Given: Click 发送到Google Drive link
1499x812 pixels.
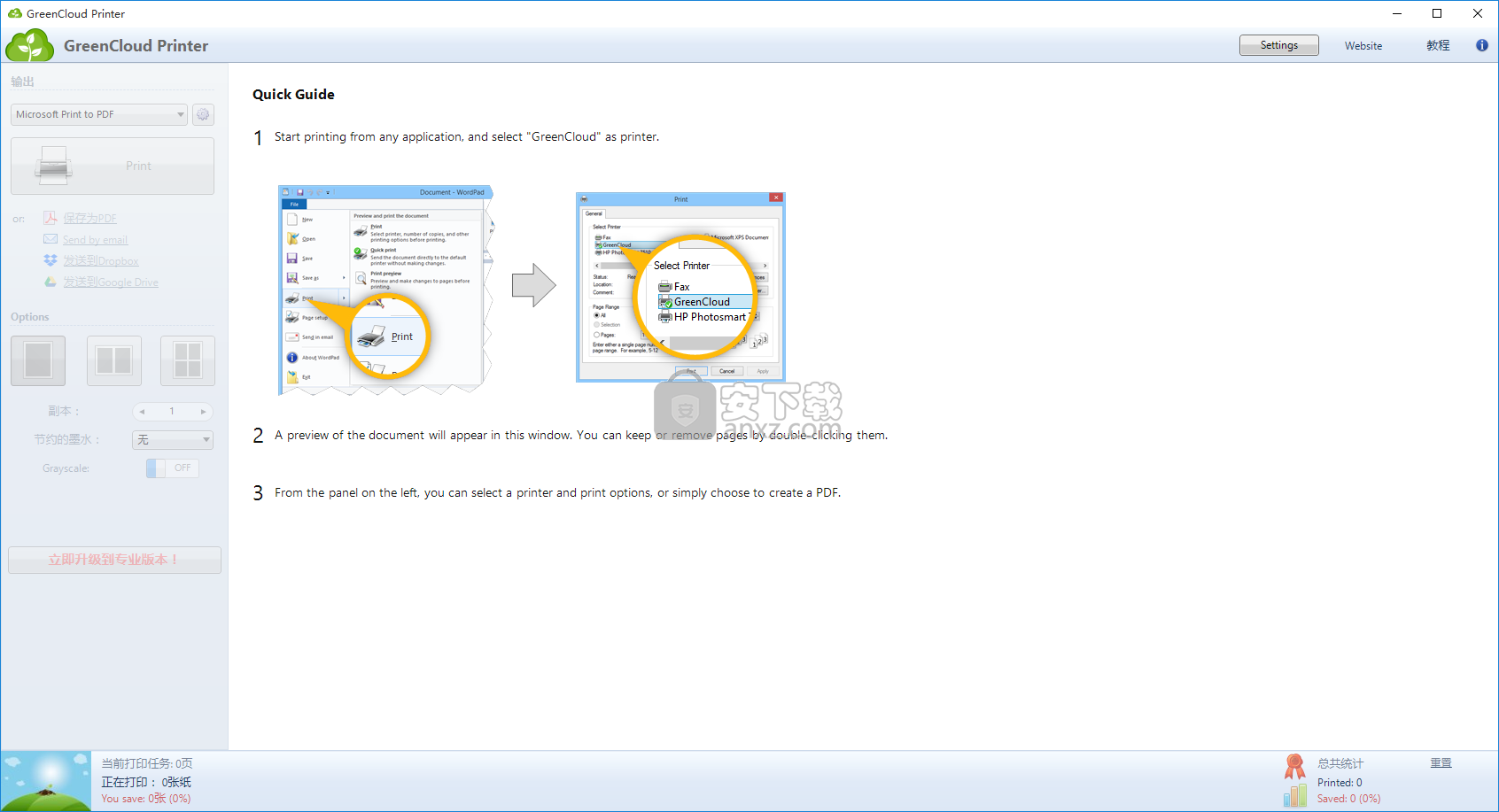Looking at the screenshot, I should point(111,282).
